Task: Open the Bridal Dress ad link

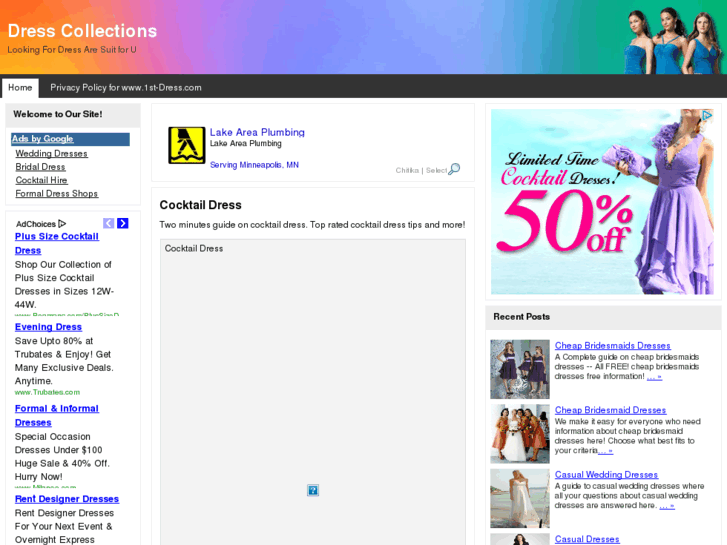Action: pyautogui.click(x=40, y=167)
